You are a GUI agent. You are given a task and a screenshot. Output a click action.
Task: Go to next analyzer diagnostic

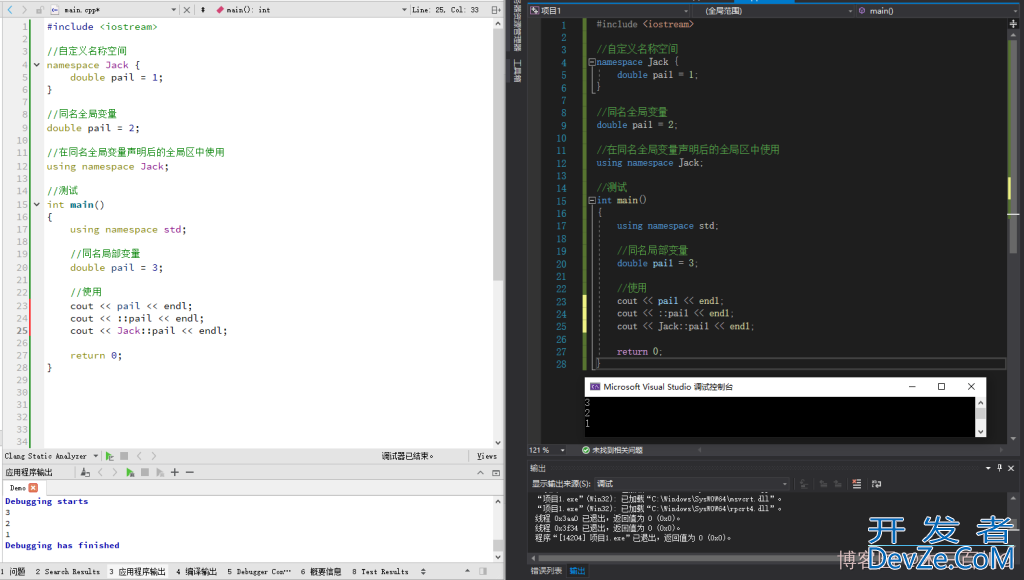(153, 456)
